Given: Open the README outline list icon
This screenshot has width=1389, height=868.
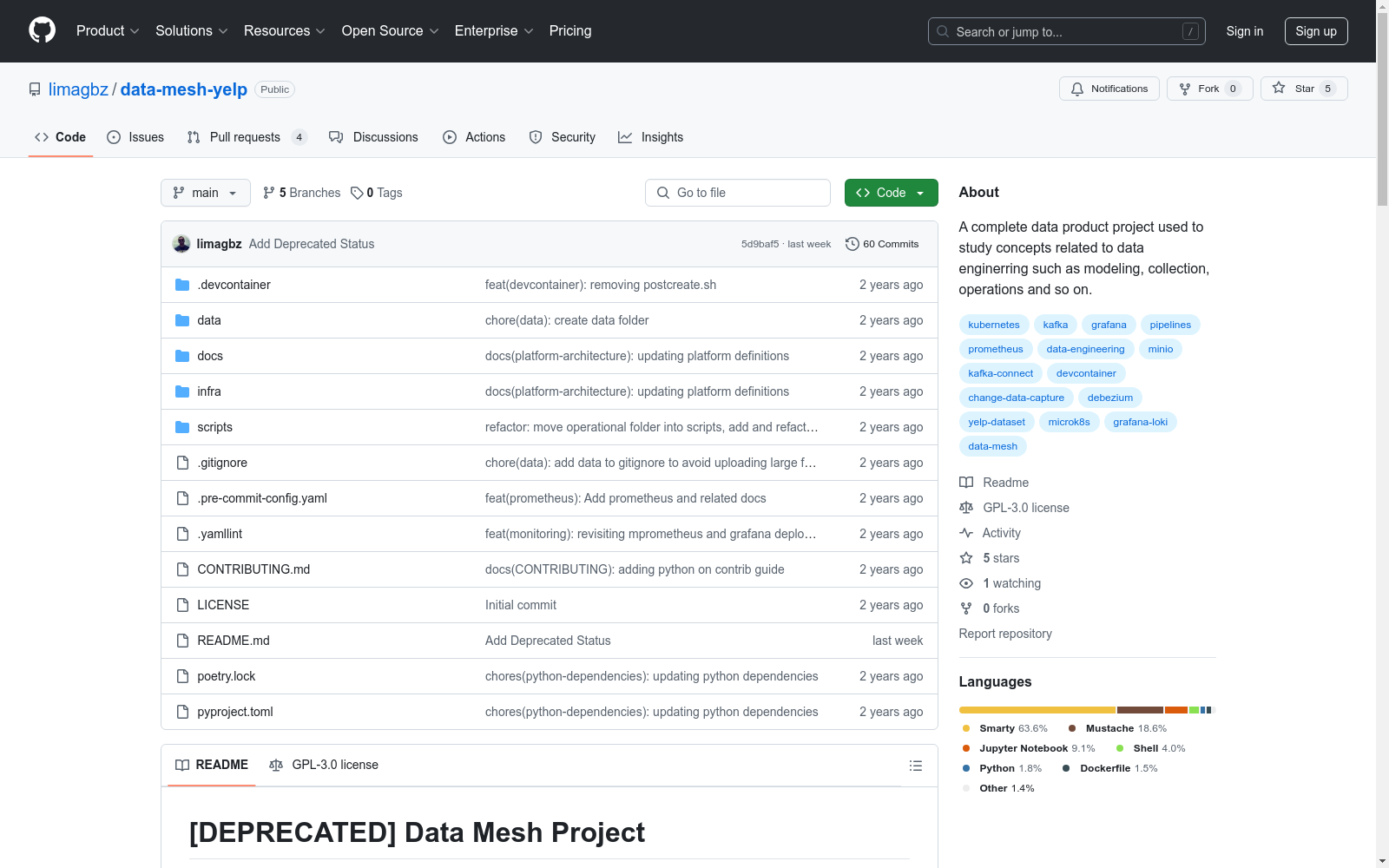Looking at the screenshot, I should [x=915, y=766].
